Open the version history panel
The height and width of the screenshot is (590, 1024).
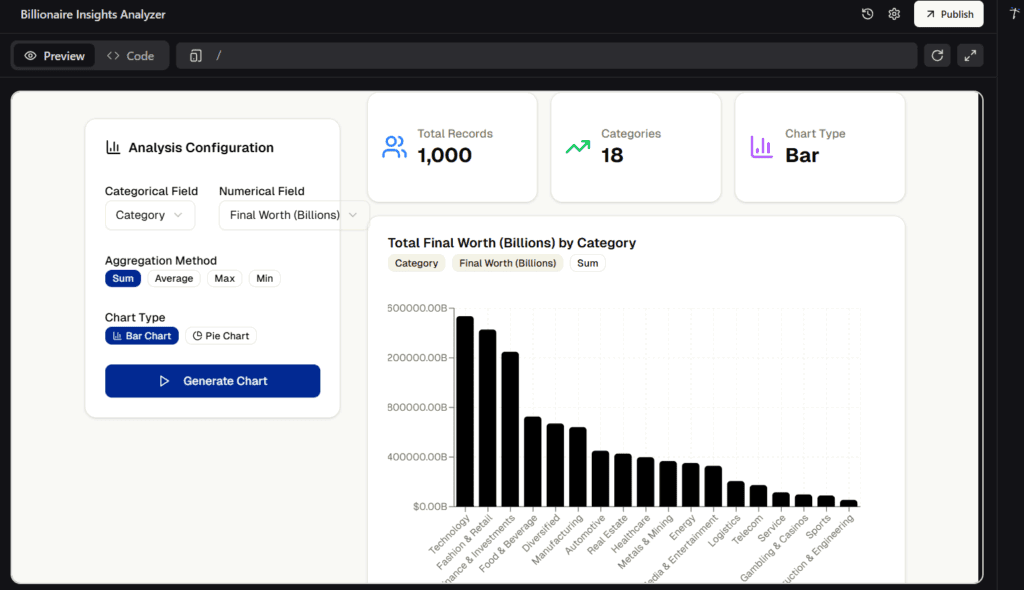click(x=866, y=14)
